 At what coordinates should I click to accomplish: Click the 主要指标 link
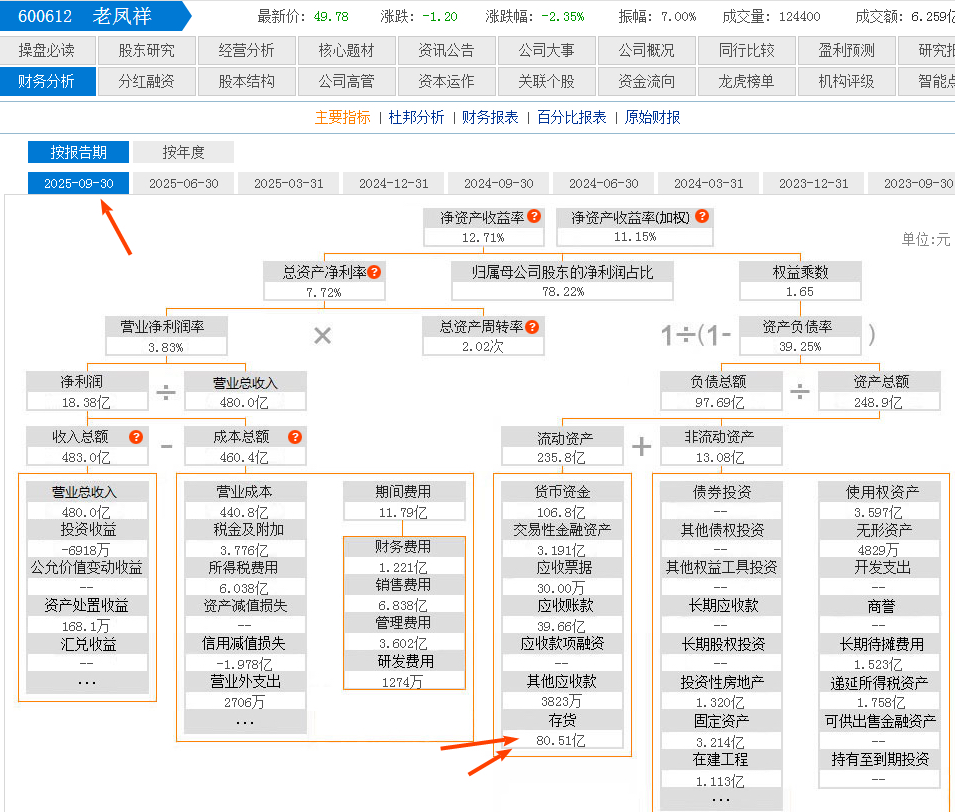tap(342, 117)
